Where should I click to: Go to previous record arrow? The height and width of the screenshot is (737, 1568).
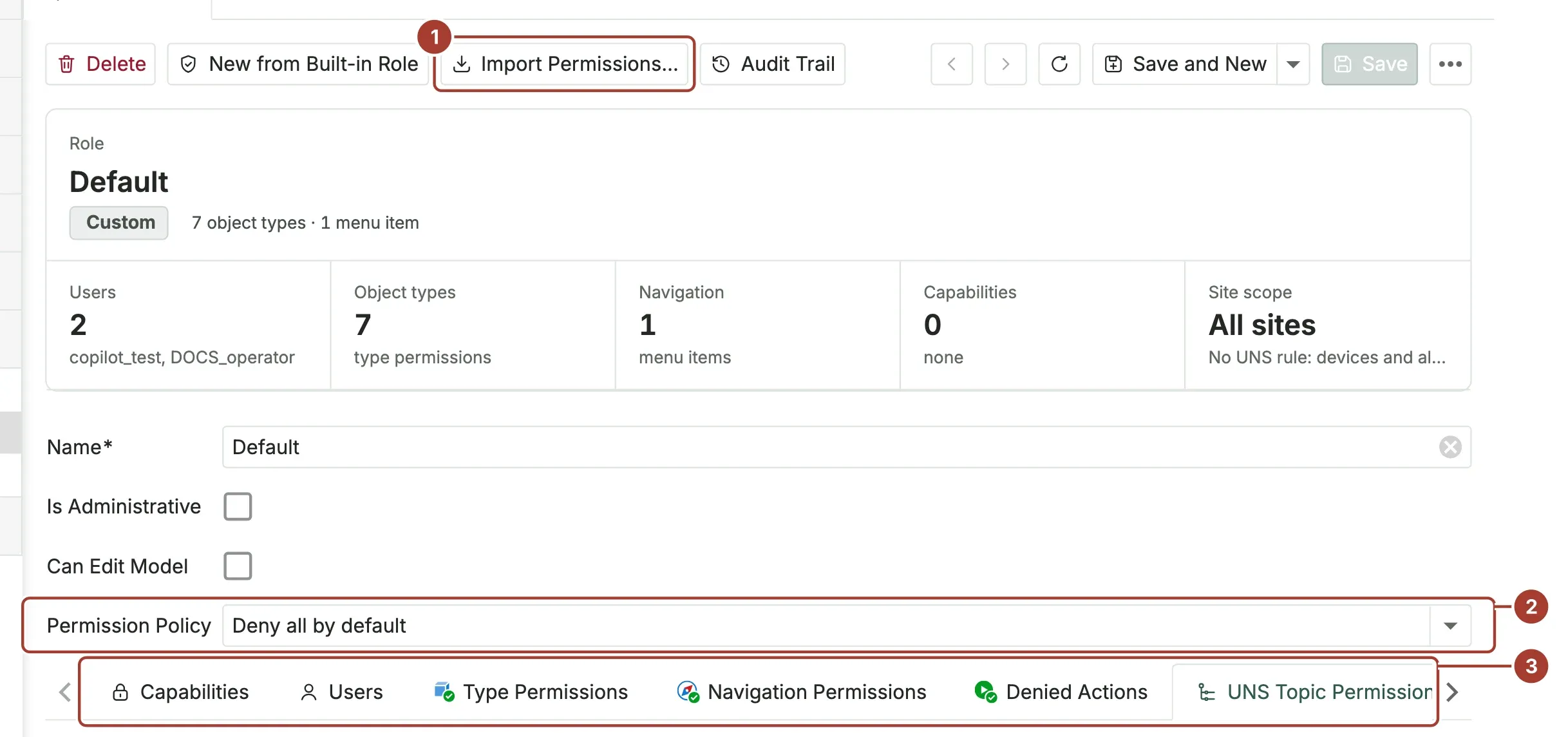[952, 64]
